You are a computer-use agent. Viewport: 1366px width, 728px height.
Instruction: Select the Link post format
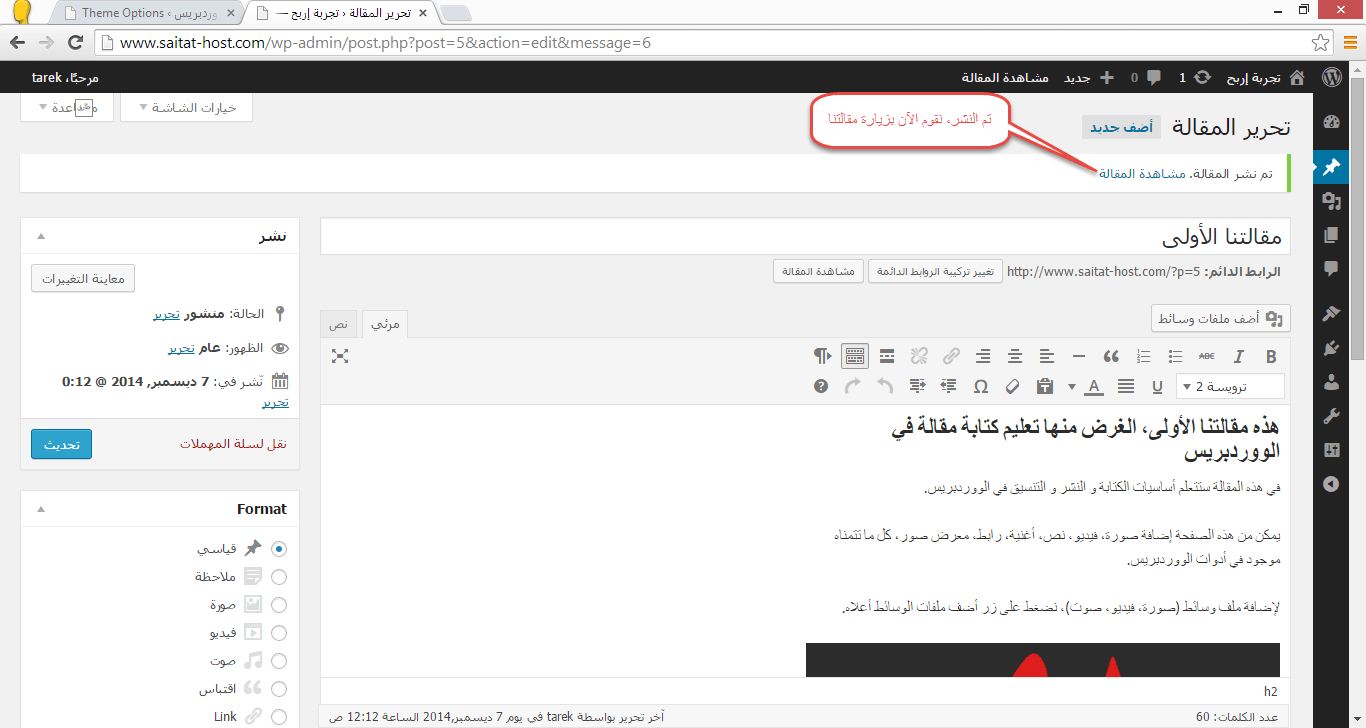point(279,717)
